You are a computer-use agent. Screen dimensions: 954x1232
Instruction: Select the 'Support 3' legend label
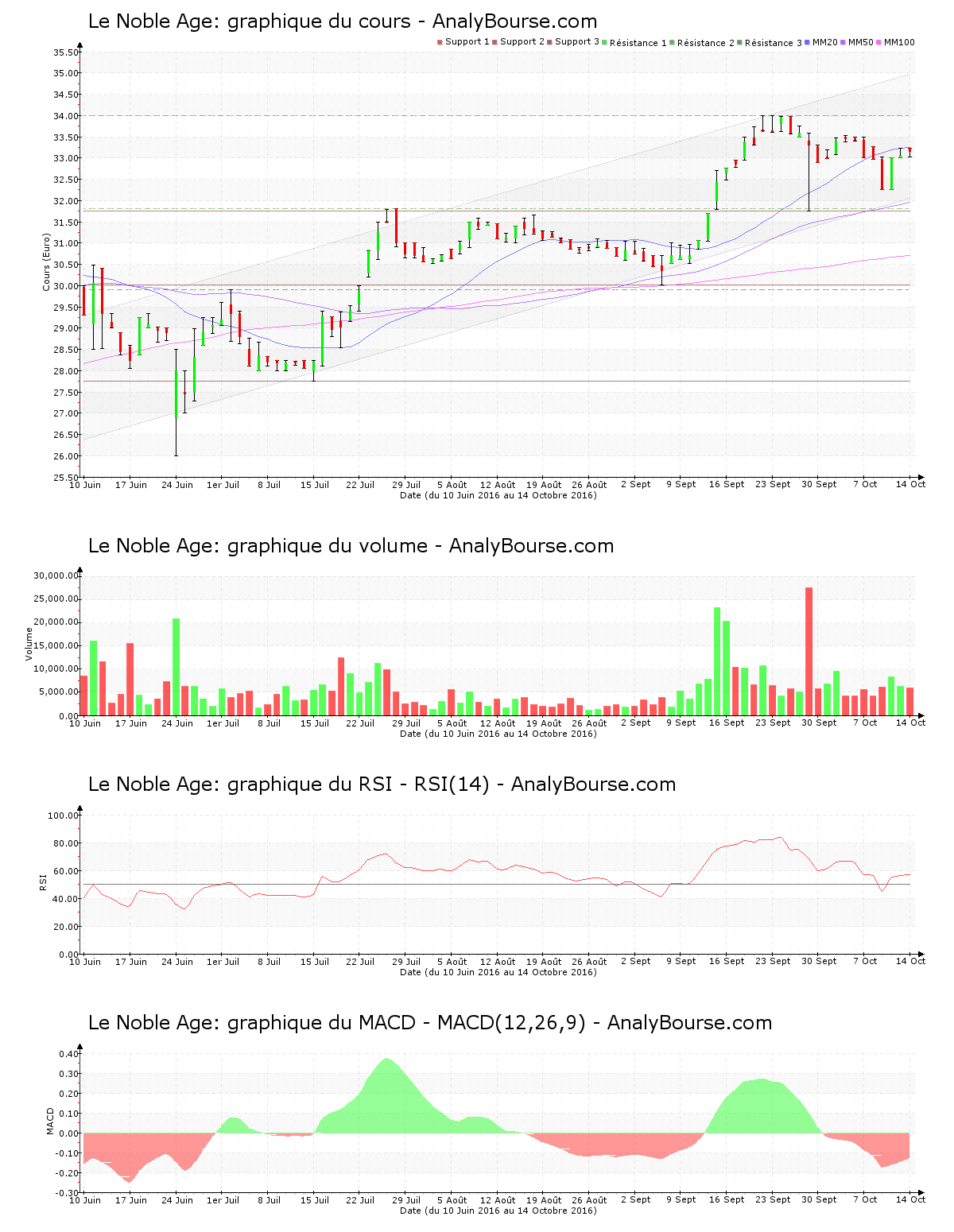577,42
